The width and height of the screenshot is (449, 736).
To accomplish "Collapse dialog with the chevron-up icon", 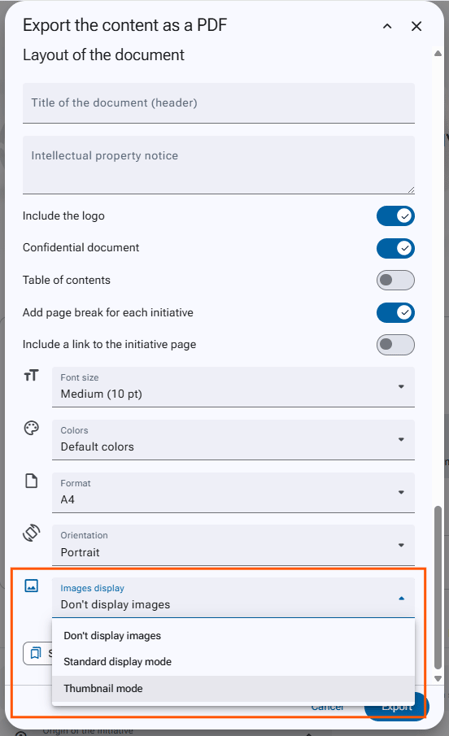I will (x=387, y=26).
